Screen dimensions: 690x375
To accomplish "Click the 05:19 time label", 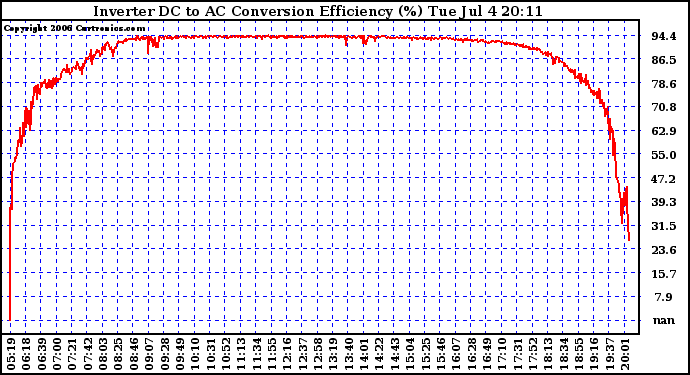I will [x=11, y=354].
